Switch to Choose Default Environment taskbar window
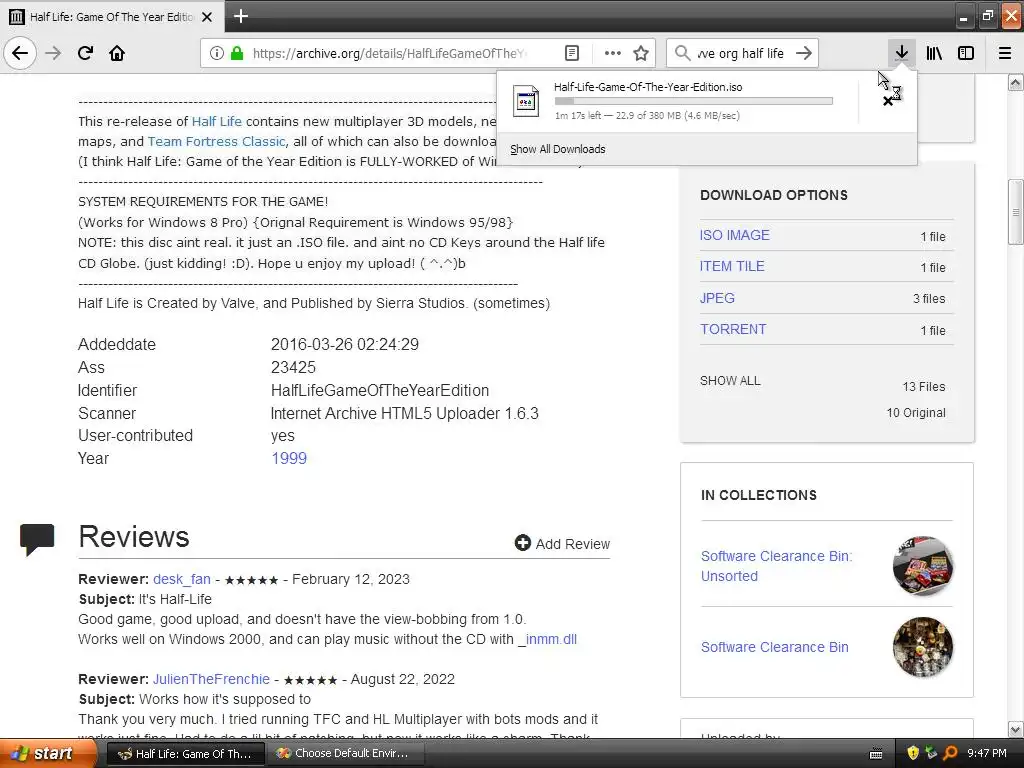 (x=347, y=754)
